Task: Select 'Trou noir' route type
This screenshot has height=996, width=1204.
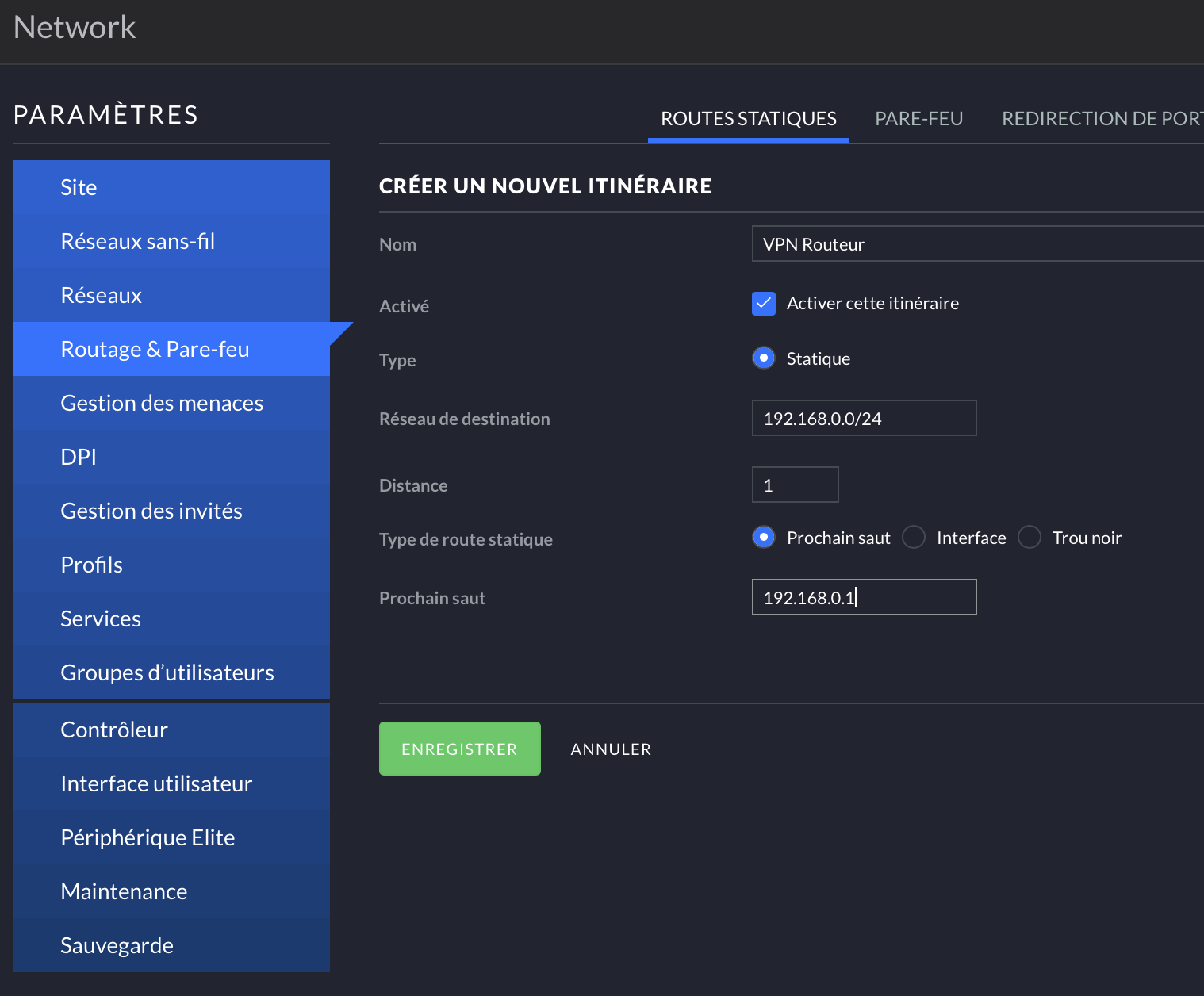Action: click(1030, 538)
